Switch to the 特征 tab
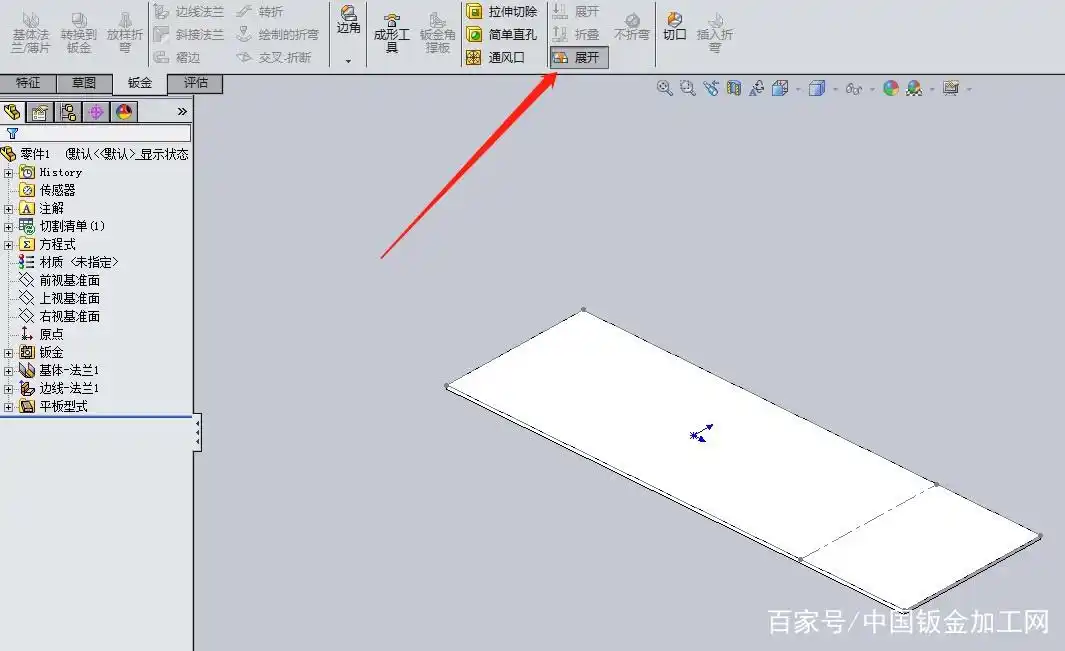The height and width of the screenshot is (651, 1065). pos(28,83)
